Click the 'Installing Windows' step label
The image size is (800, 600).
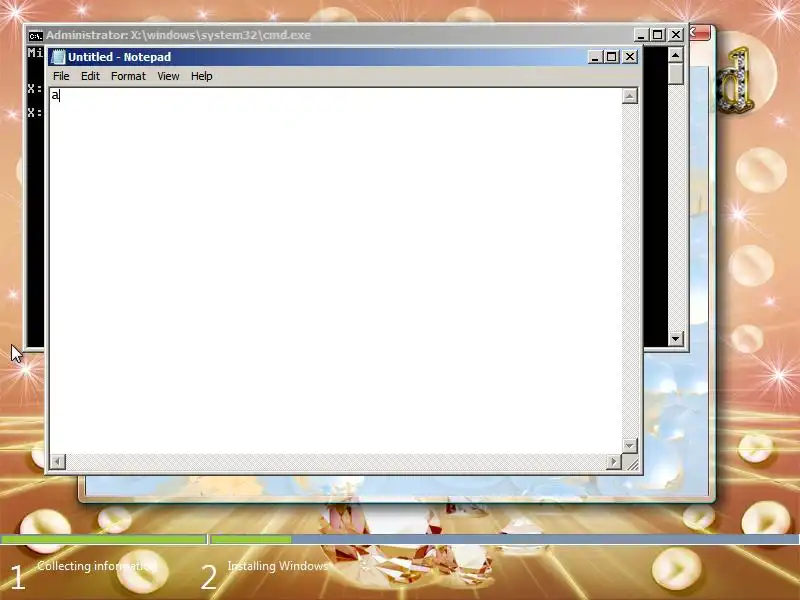pos(278,566)
